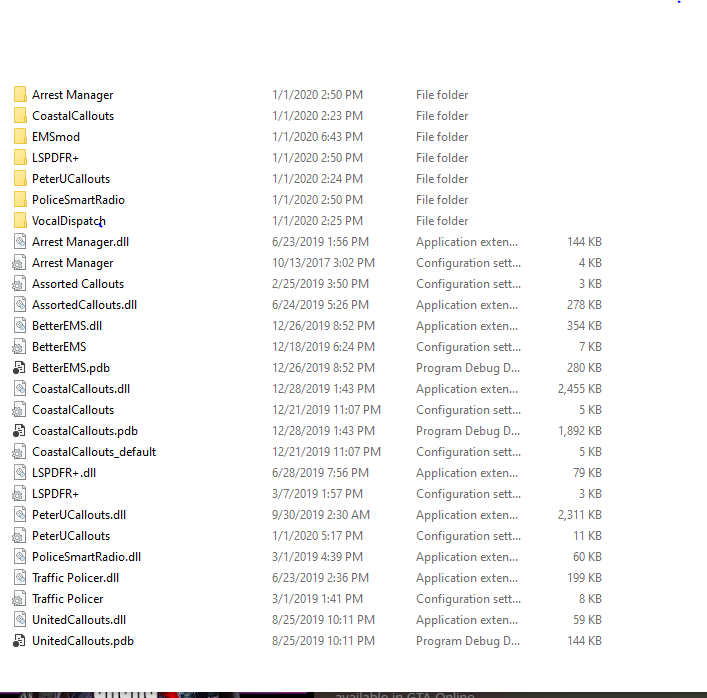Click the UnitedCallouts.dll file icon
Image resolution: width=707 pixels, height=698 pixels.
pos(19,620)
